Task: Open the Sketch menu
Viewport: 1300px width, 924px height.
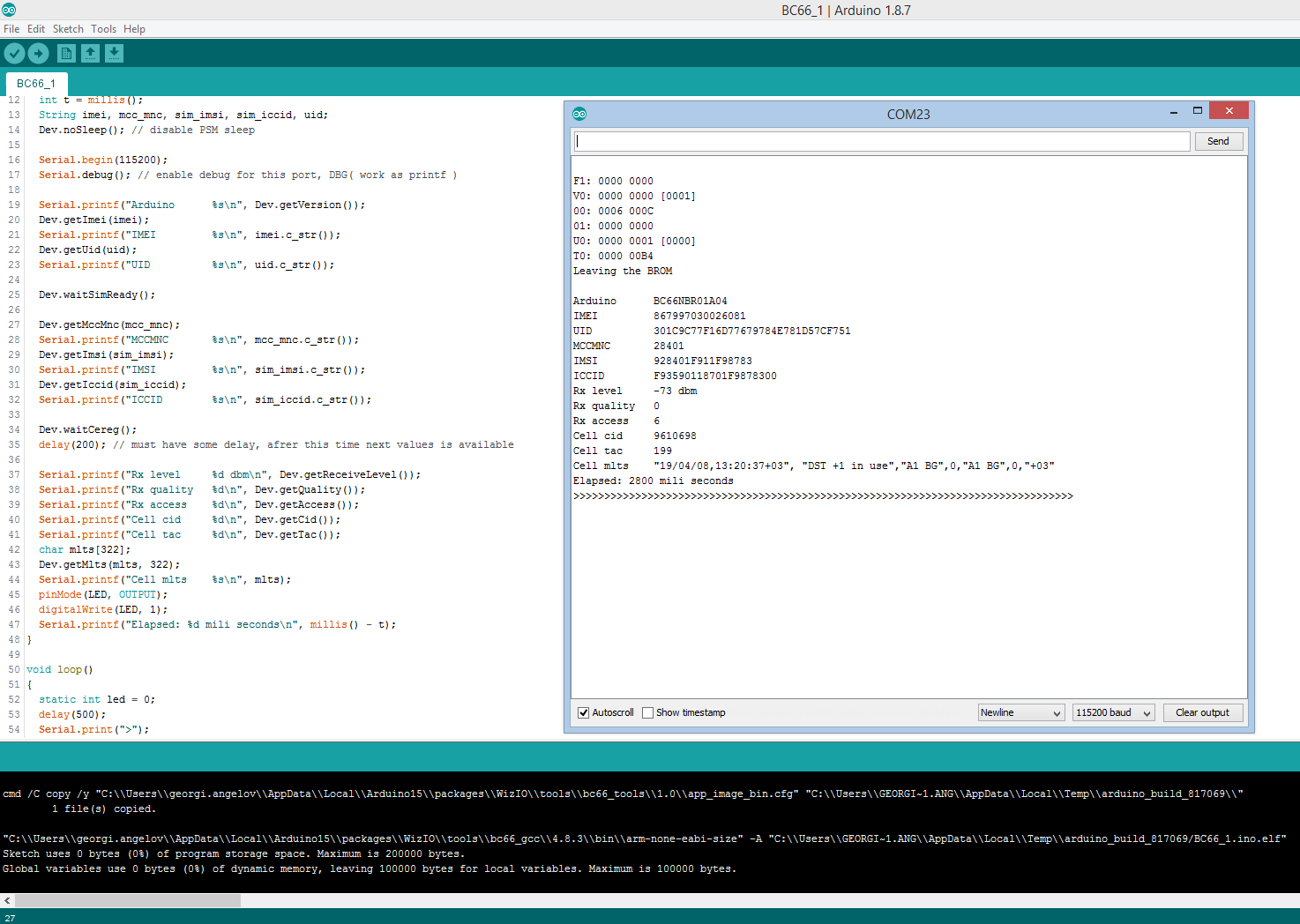Action: pos(68,29)
